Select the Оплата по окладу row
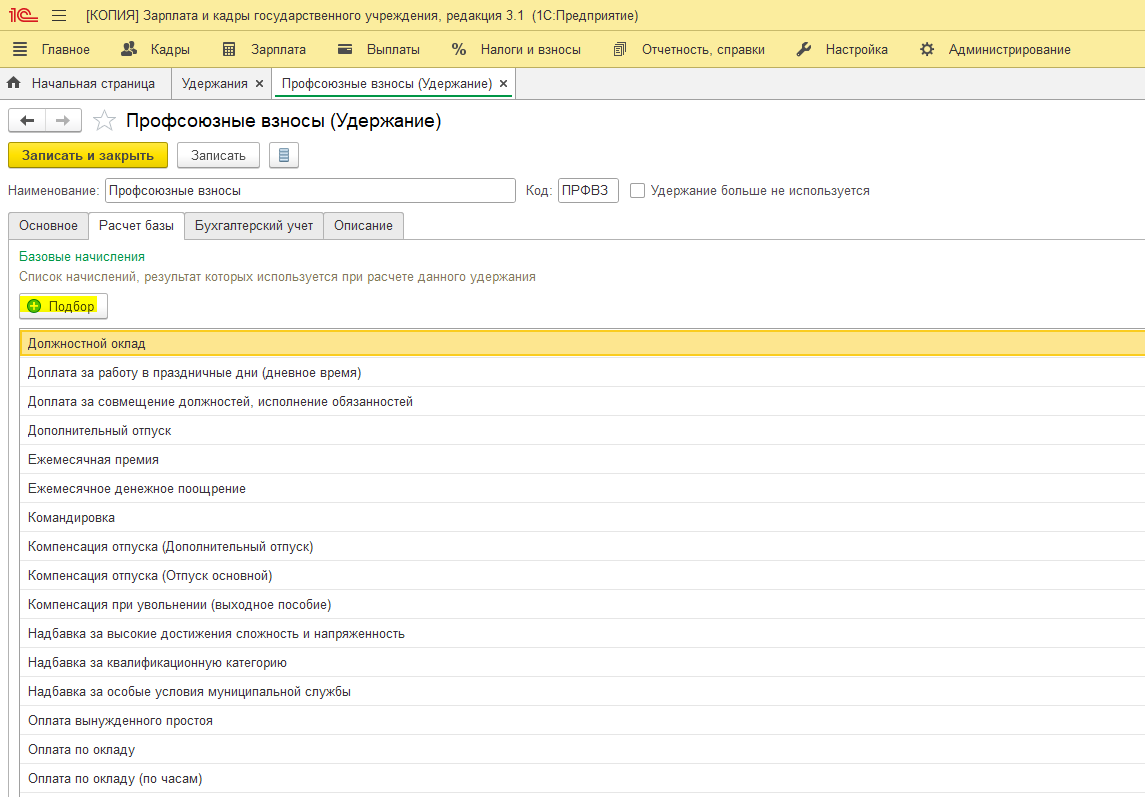Viewport: 1145px width, 797px height. 583,750
